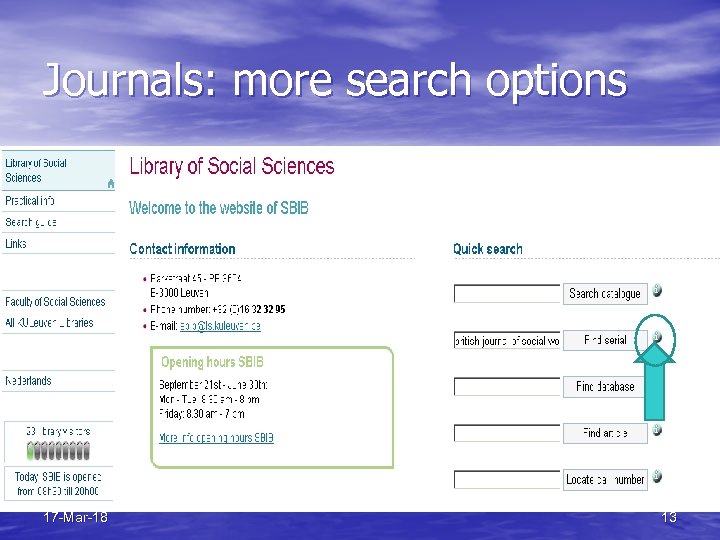720x540 pixels.
Task: Click the Locate call number button
Action: (605, 479)
